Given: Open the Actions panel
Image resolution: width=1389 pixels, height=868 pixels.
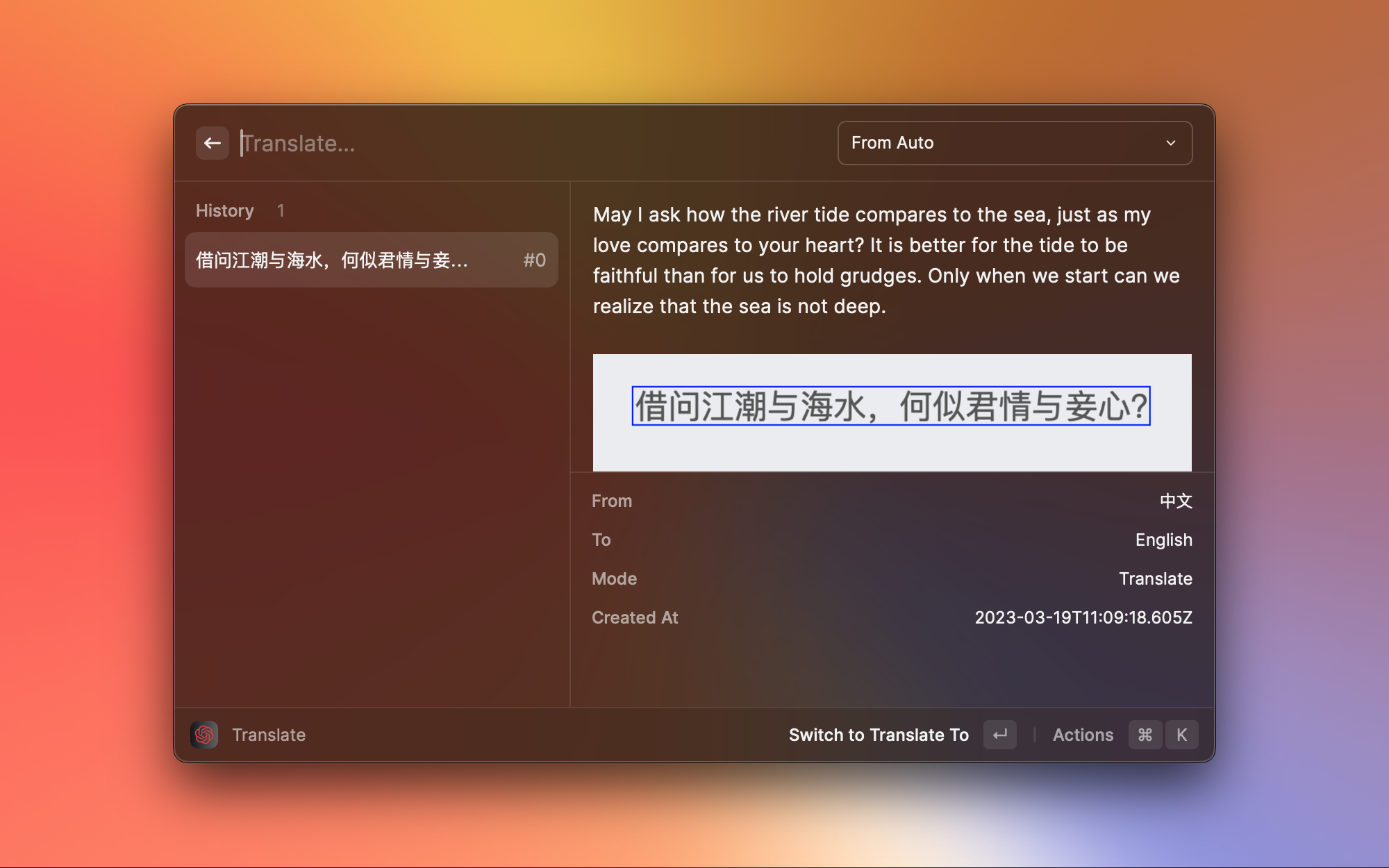Looking at the screenshot, I should [1083, 734].
